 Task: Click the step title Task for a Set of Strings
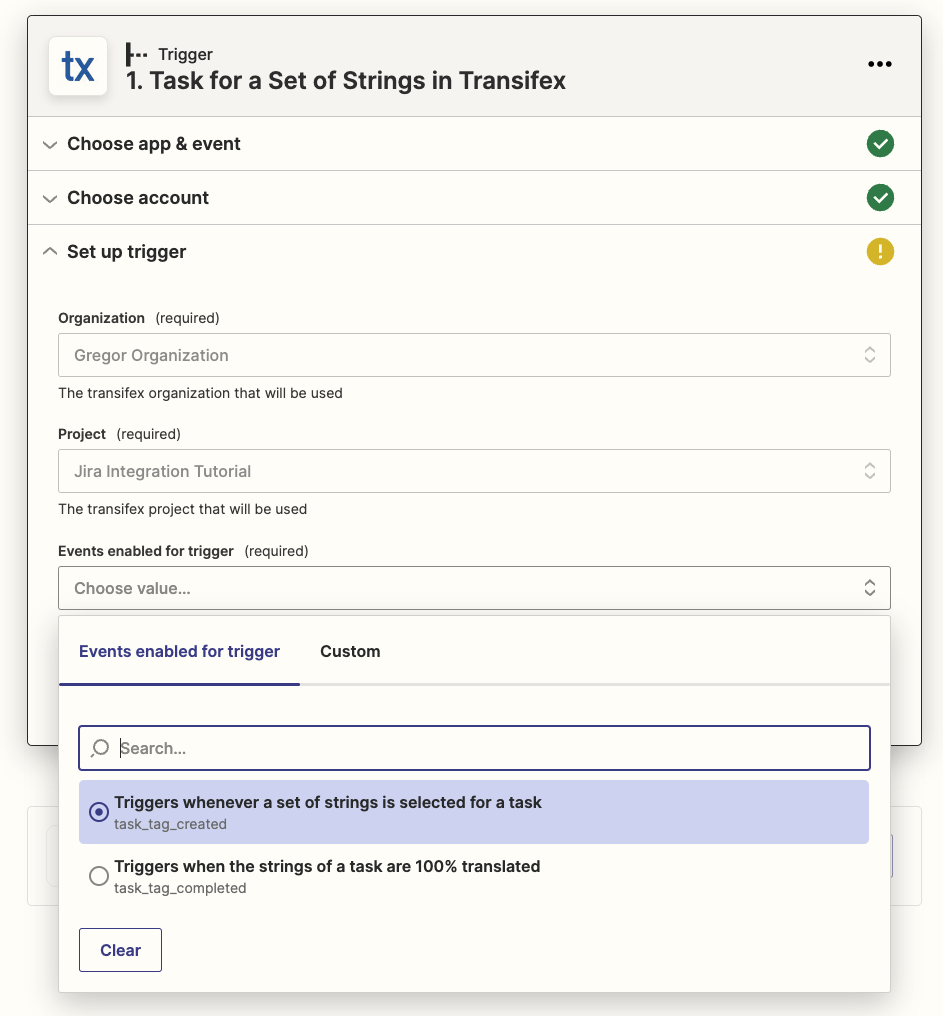coord(345,80)
